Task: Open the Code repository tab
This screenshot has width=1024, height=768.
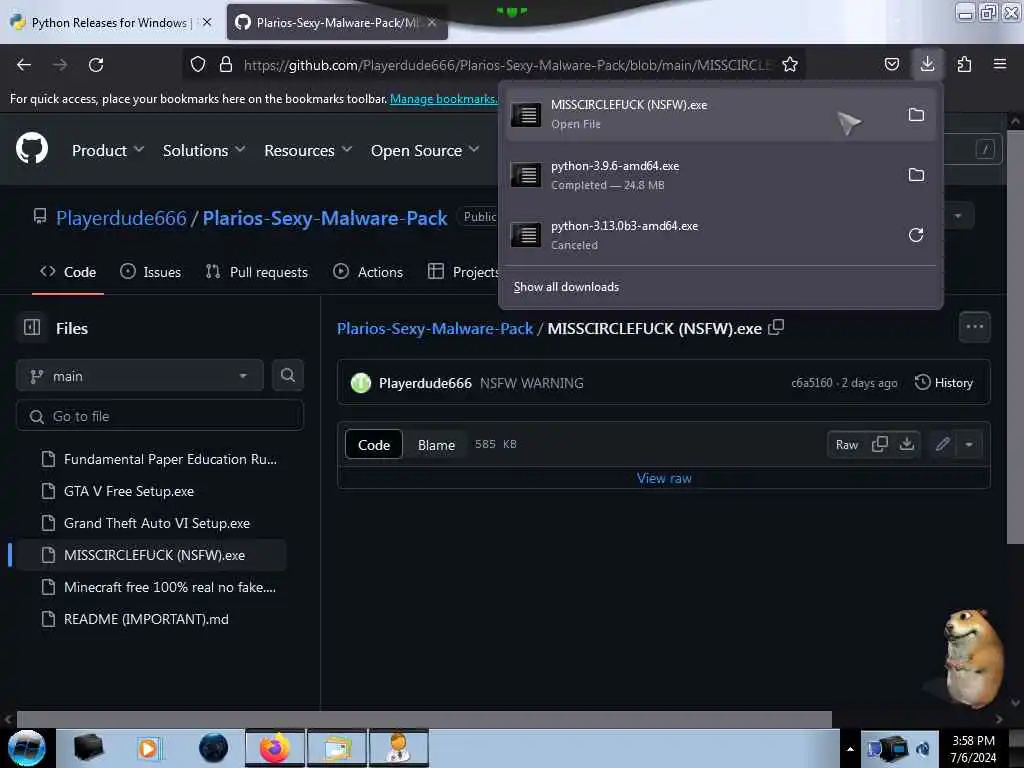Action: (x=68, y=272)
